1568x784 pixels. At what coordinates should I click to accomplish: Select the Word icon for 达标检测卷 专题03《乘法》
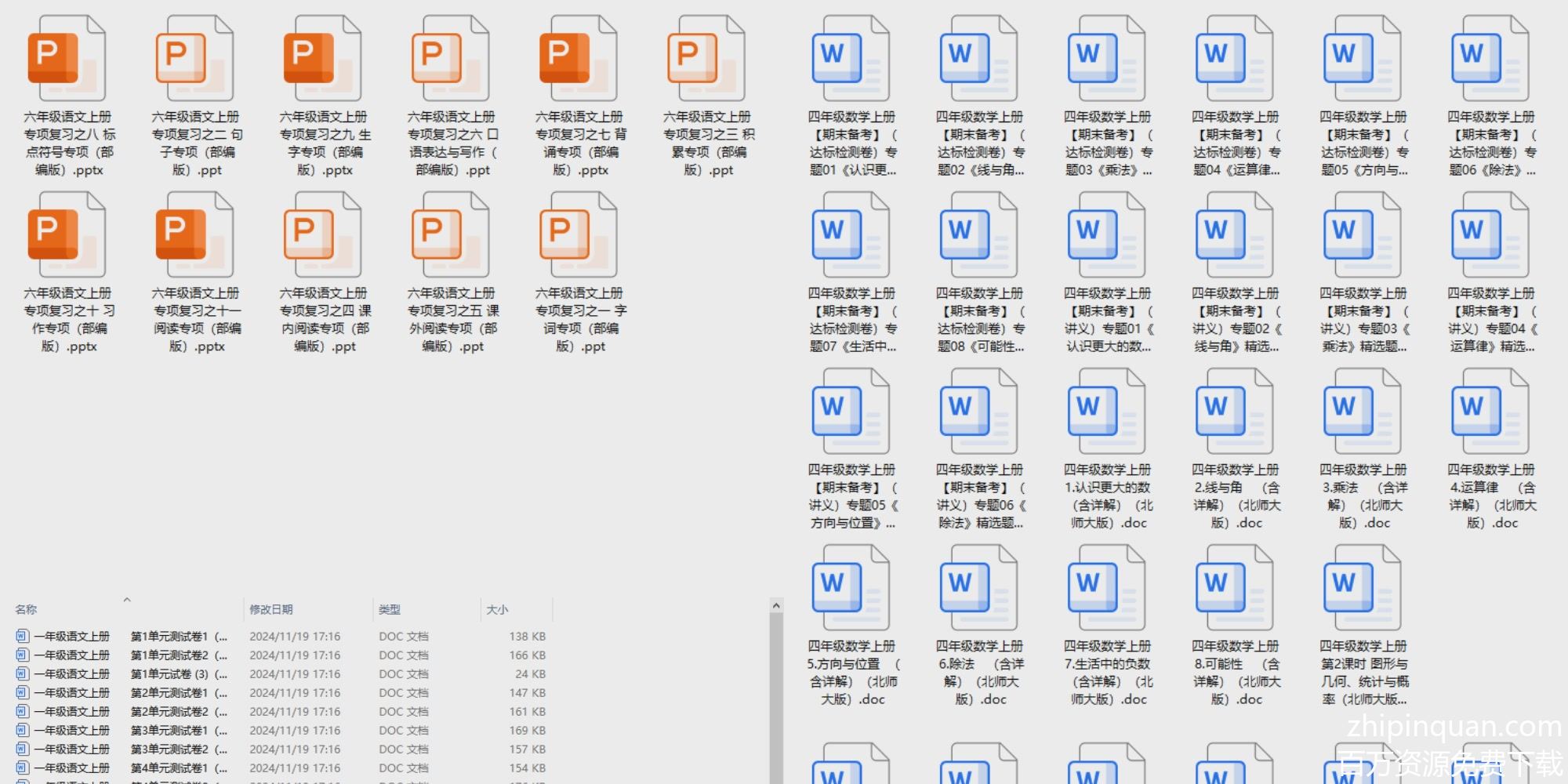click(1106, 59)
